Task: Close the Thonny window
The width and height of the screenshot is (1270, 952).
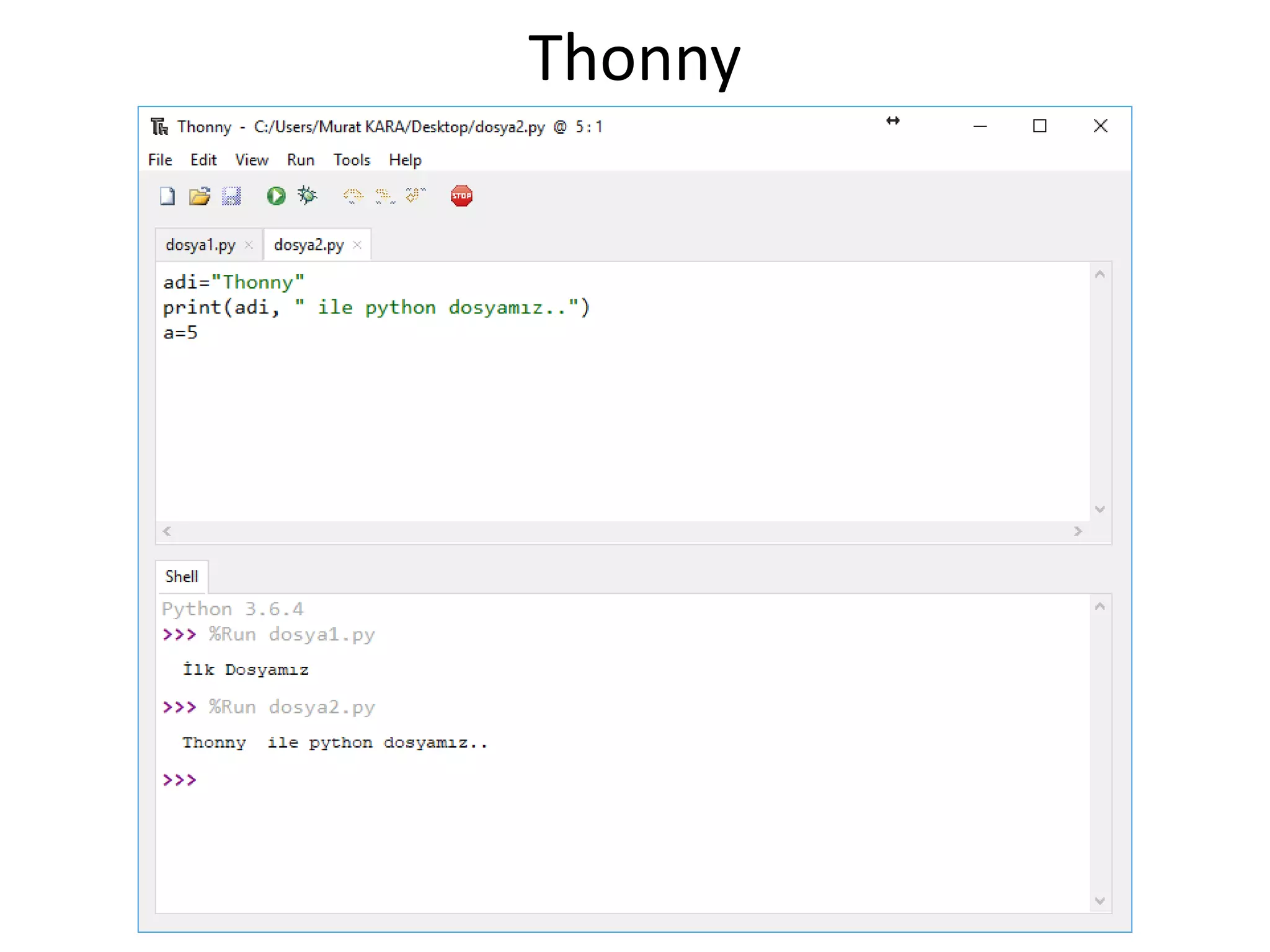Action: (1101, 126)
